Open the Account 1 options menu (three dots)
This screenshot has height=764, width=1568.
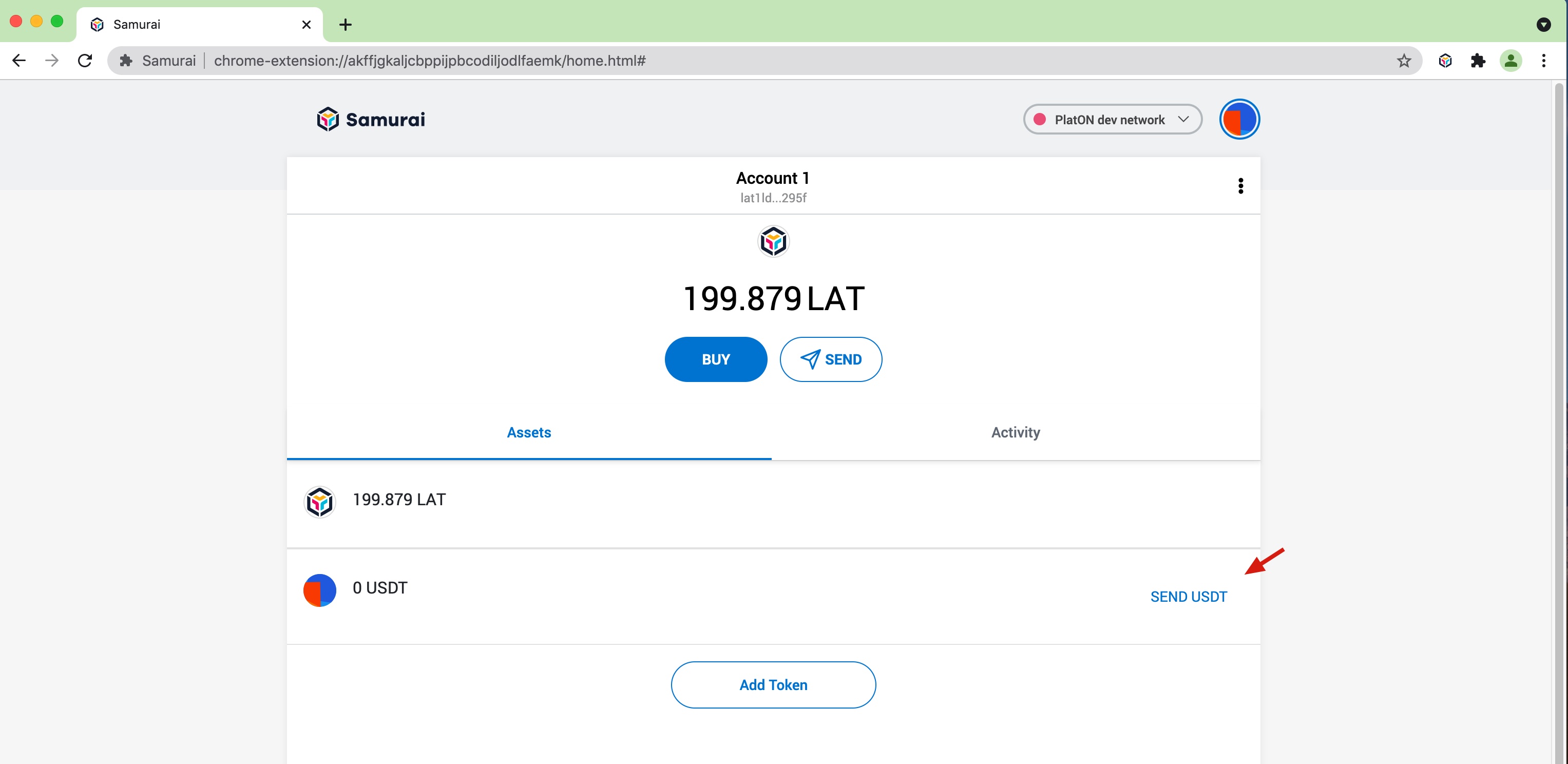[x=1240, y=186]
